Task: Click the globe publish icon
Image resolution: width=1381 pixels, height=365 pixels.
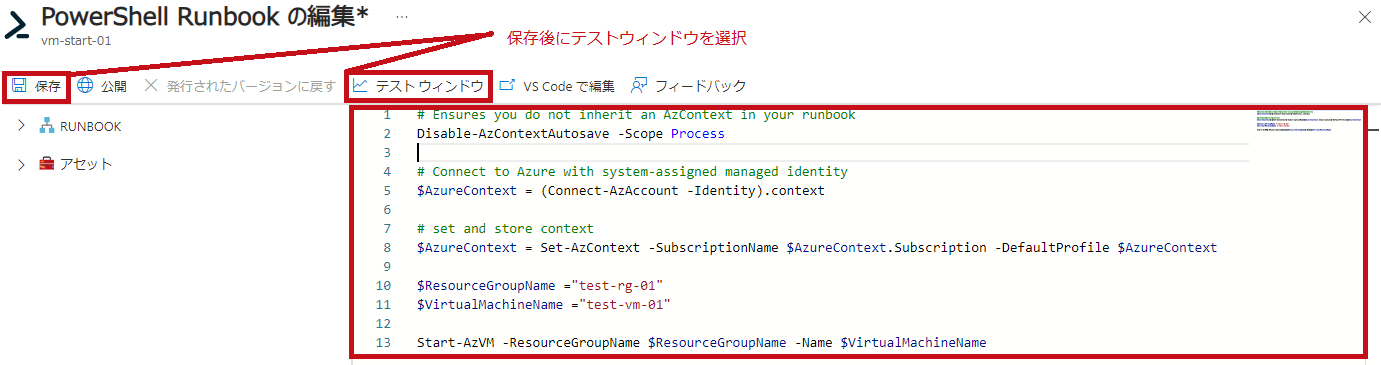Action: click(85, 86)
